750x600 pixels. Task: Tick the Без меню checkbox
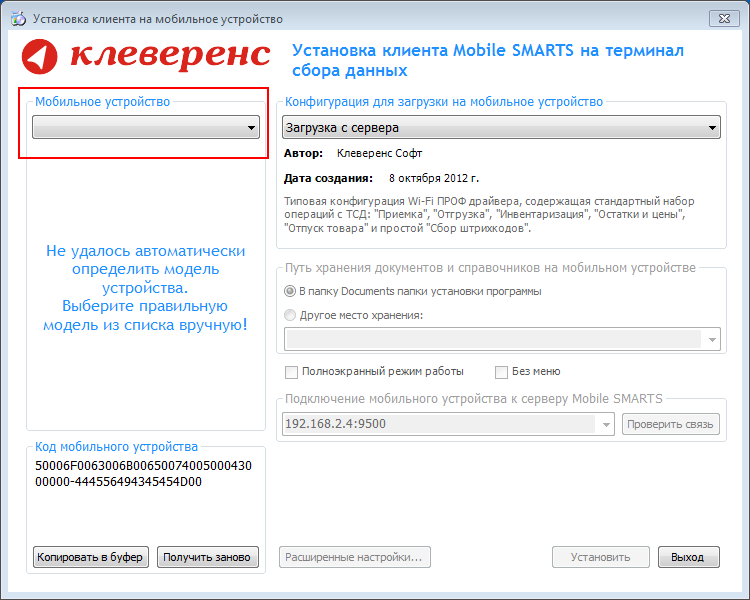coord(501,372)
